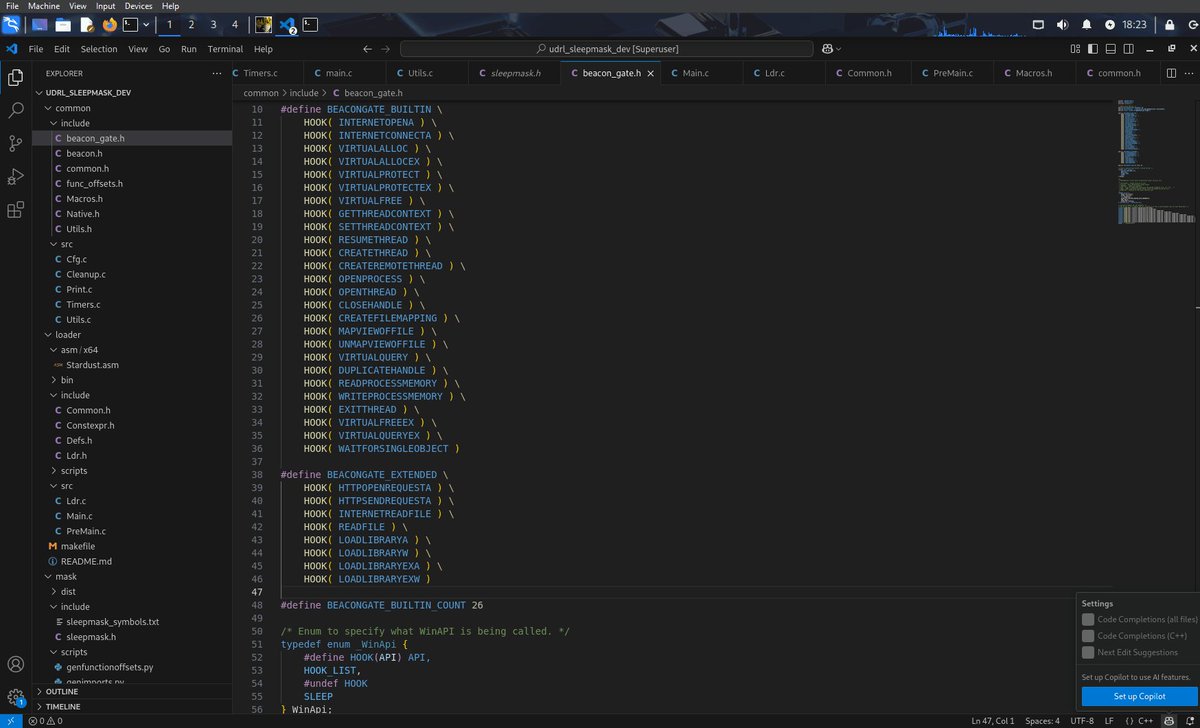Click the editor minimap
This screenshot has width=1200, height=728.
pos(1156,160)
